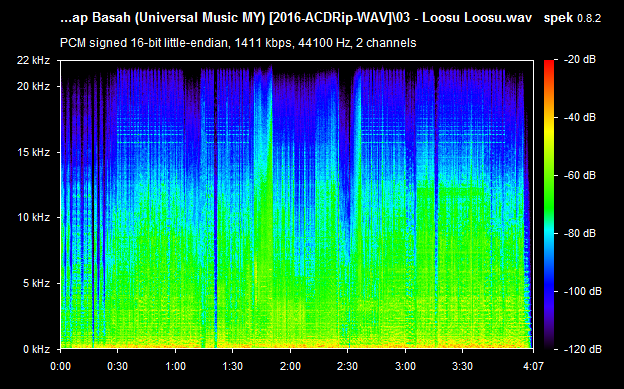
Task: Click the 2:30 time axis label
Action: (348, 366)
